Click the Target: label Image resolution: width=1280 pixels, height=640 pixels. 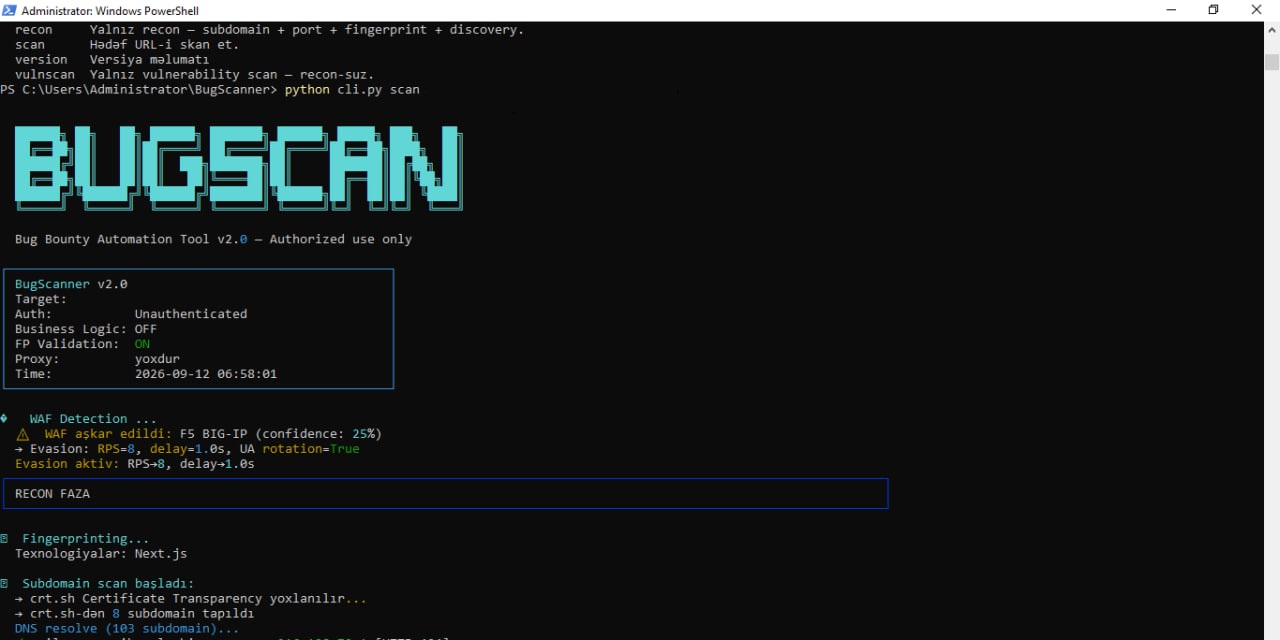click(41, 299)
